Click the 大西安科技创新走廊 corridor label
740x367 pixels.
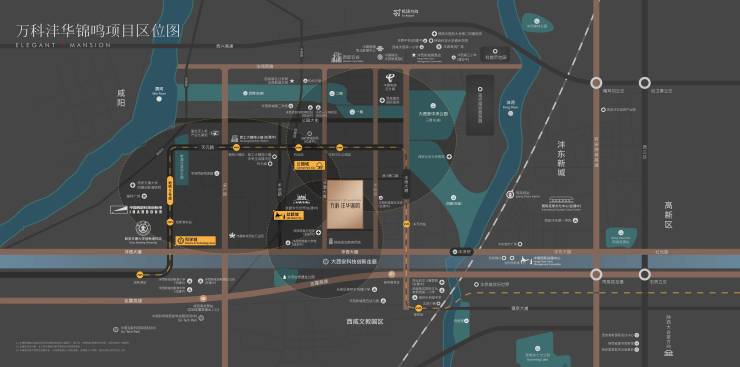click(351, 261)
